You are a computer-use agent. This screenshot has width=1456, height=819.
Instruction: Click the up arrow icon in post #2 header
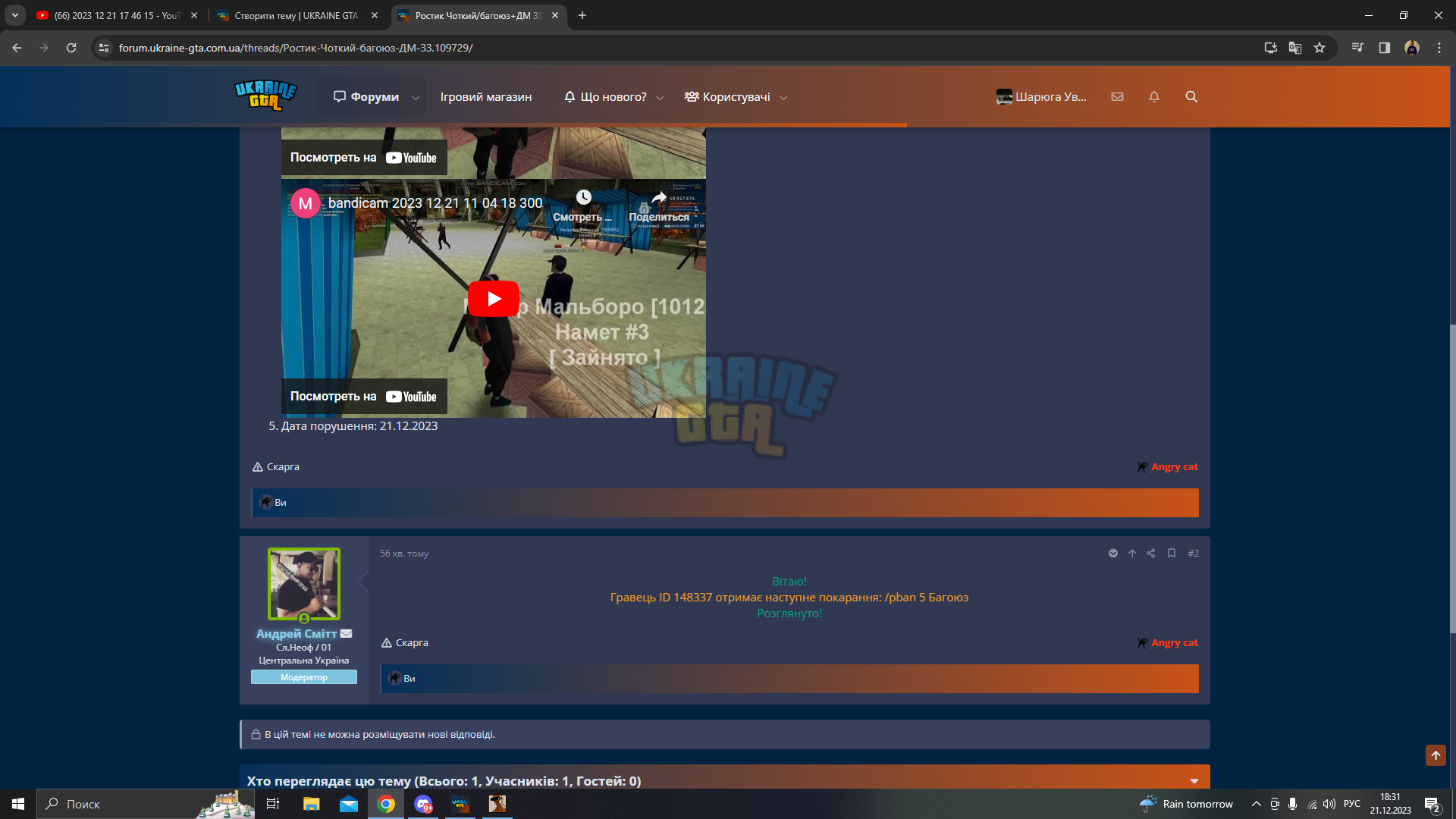(x=1132, y=554)
